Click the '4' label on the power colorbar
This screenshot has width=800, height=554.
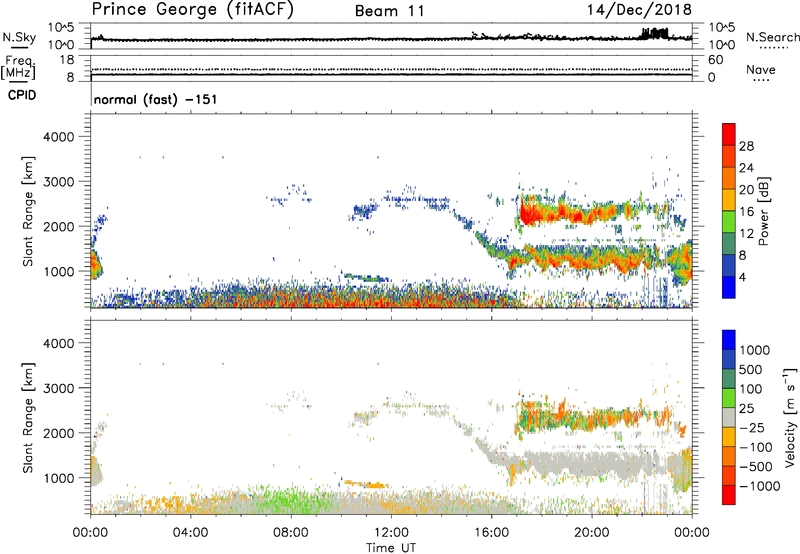(x=742, y=277)
